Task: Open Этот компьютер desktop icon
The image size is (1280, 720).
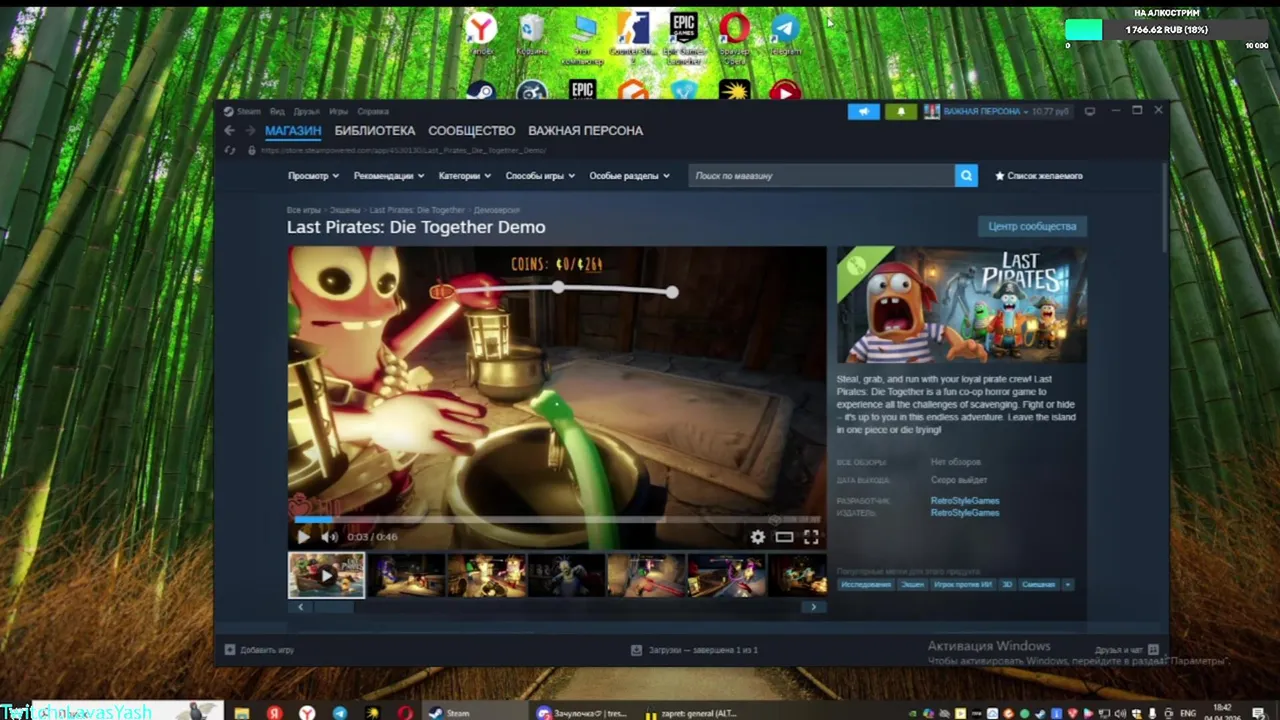Action: coord(583,38)
